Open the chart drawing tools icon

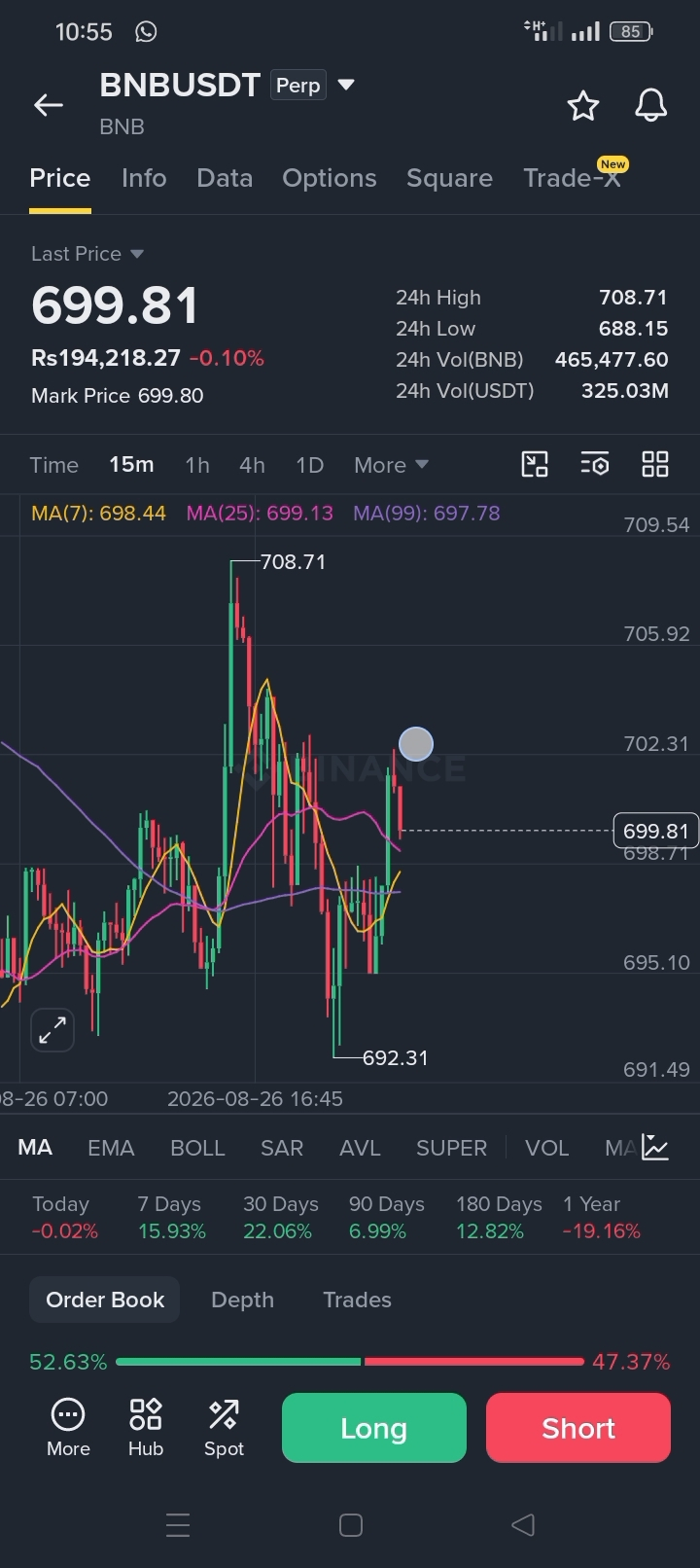(x=535, y=464)
